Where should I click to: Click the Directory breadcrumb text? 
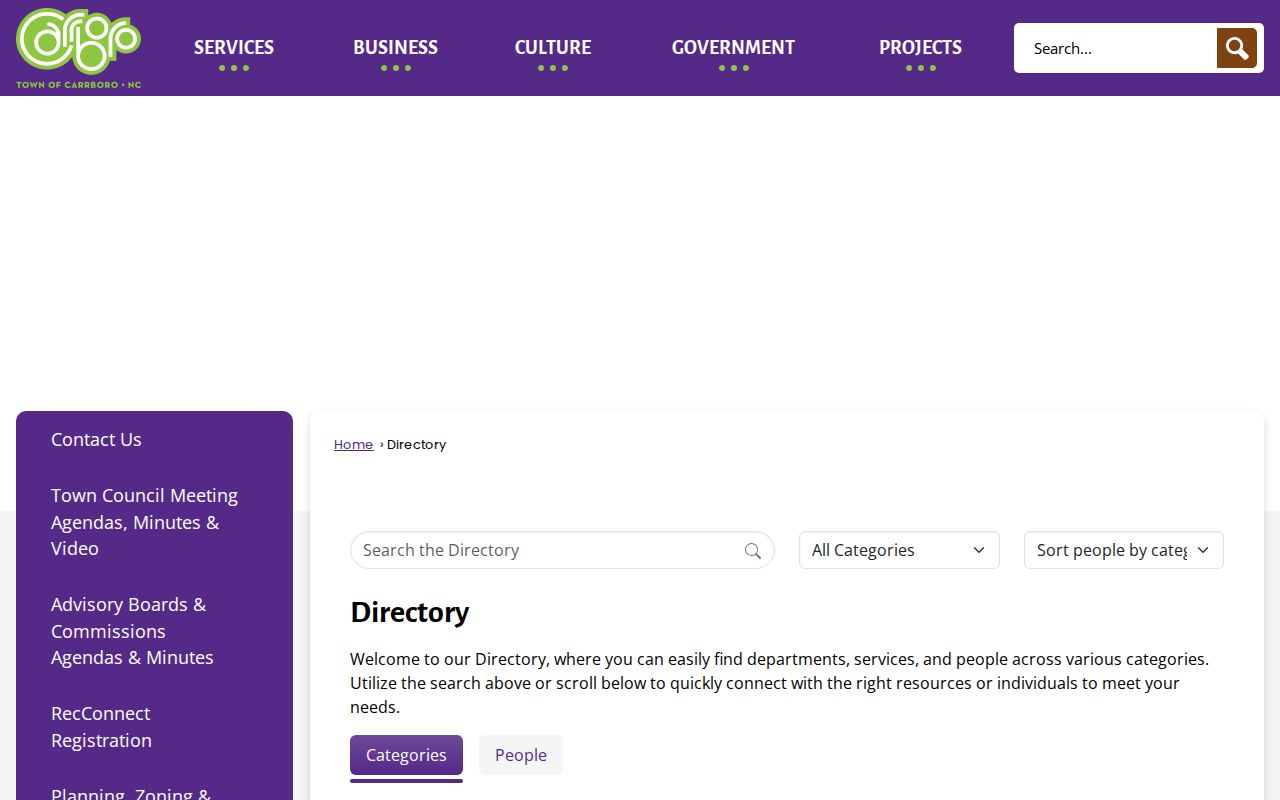coord(416,445)
